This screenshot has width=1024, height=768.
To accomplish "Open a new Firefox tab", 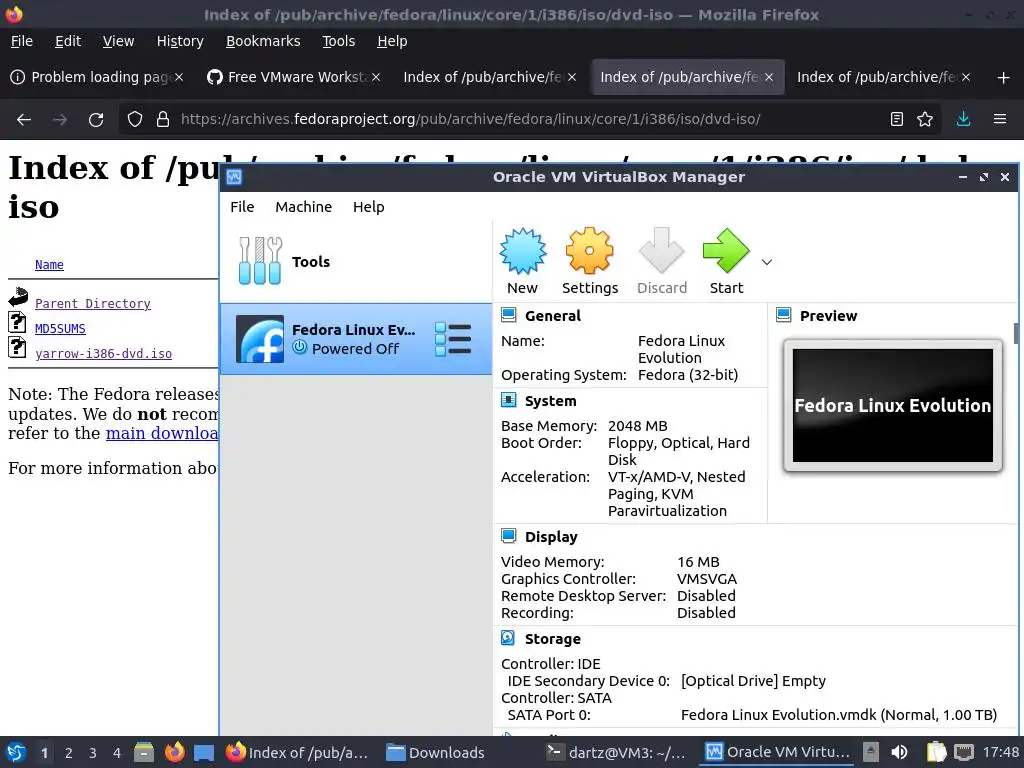I will tap(1003, 78).
